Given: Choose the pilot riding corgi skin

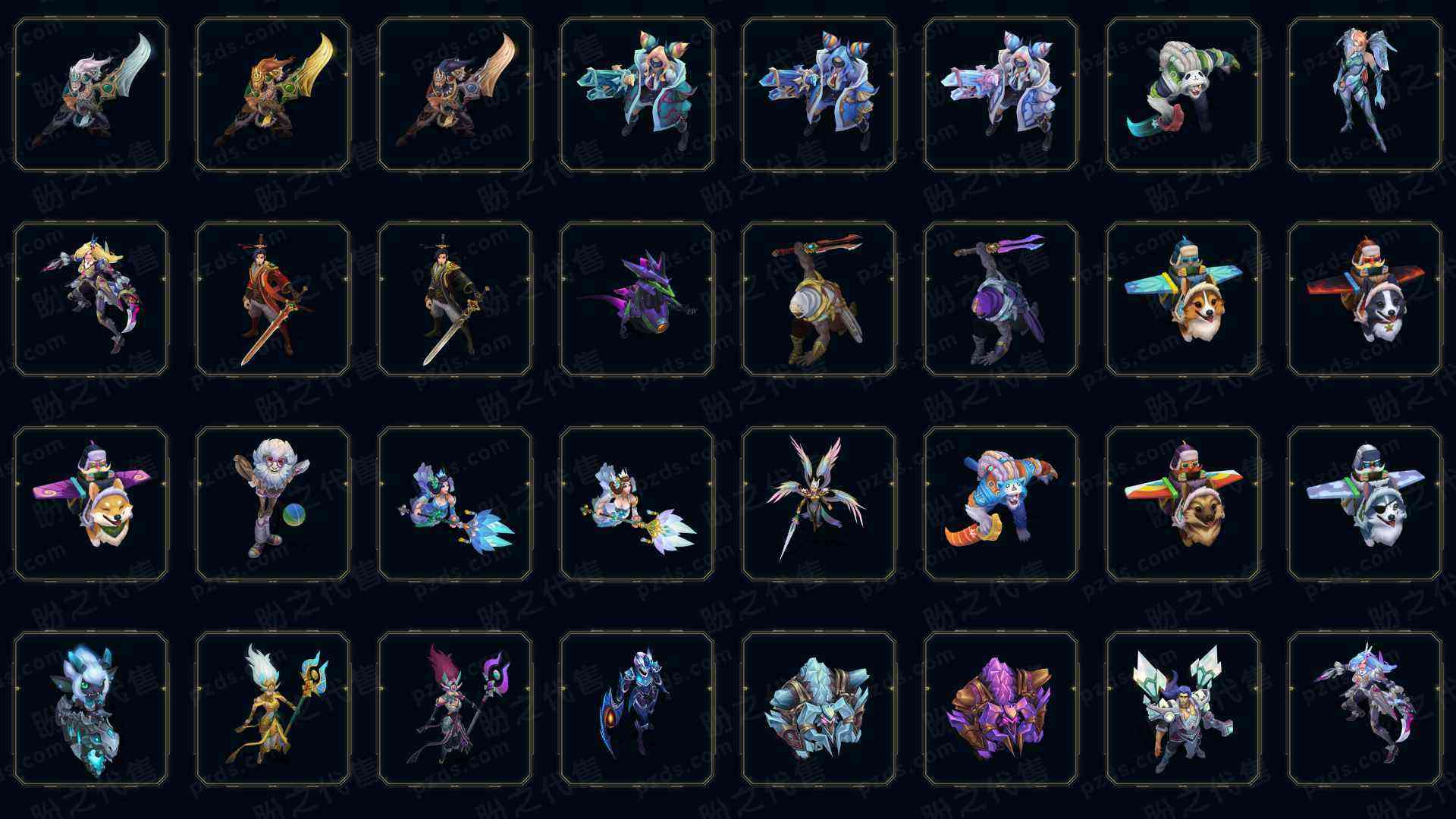Looking at the screenshot, I should click(x=1183, y=299).
